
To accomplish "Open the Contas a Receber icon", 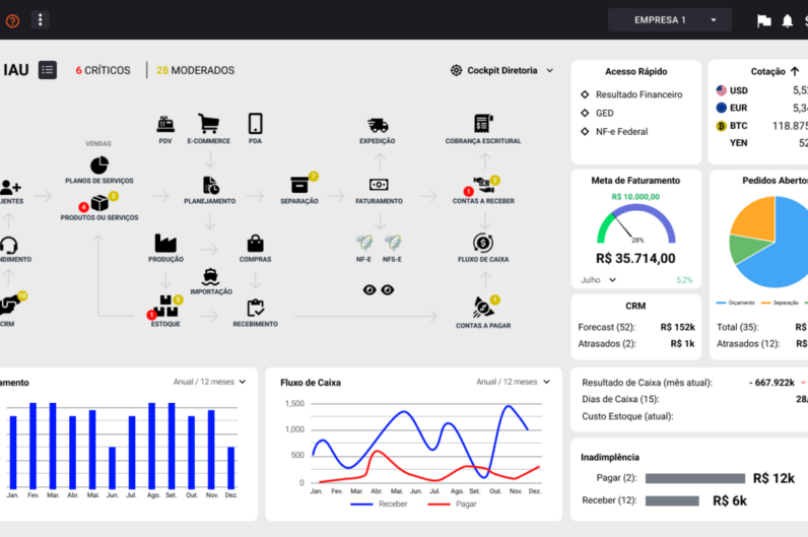I will coord(483,184).
